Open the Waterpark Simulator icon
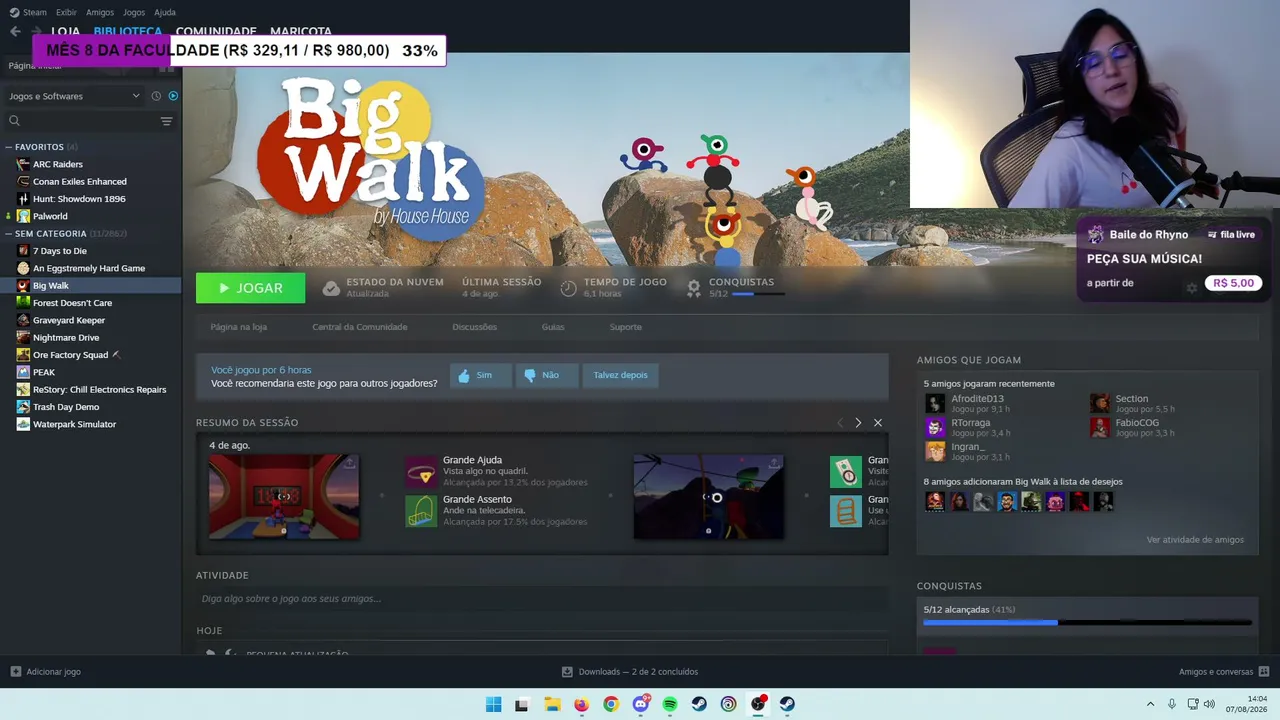 23,424
